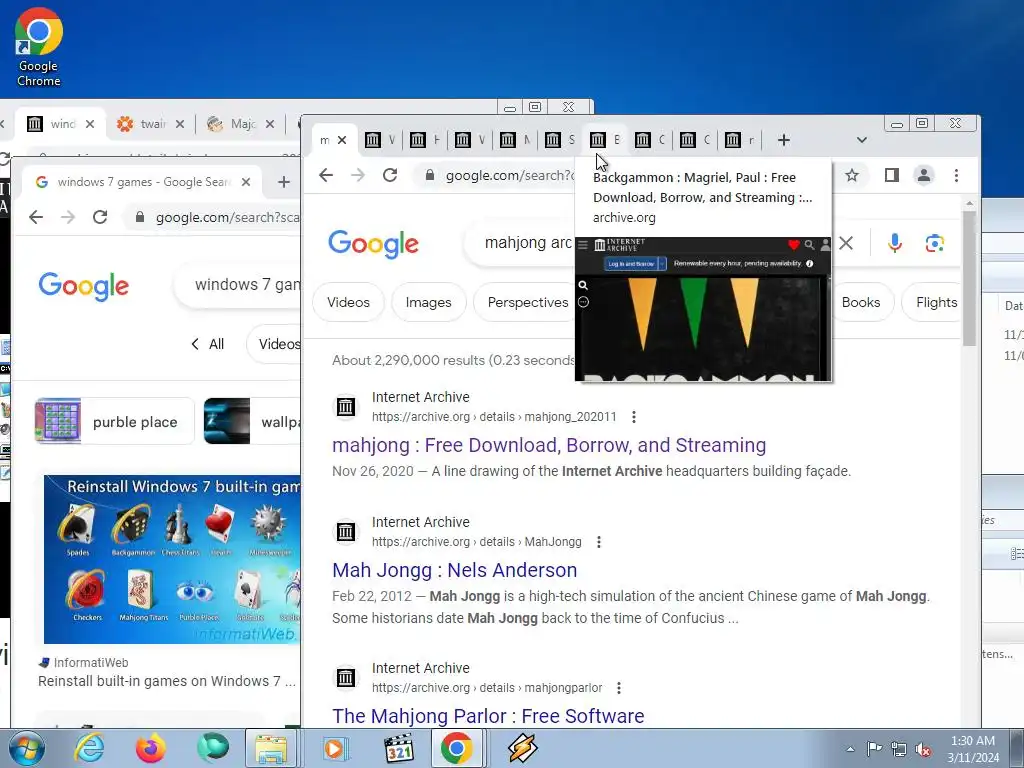Viewport: 1024px width, 768px height.
Task: Search by image with Google Lens icon
Action: (935, 243)
